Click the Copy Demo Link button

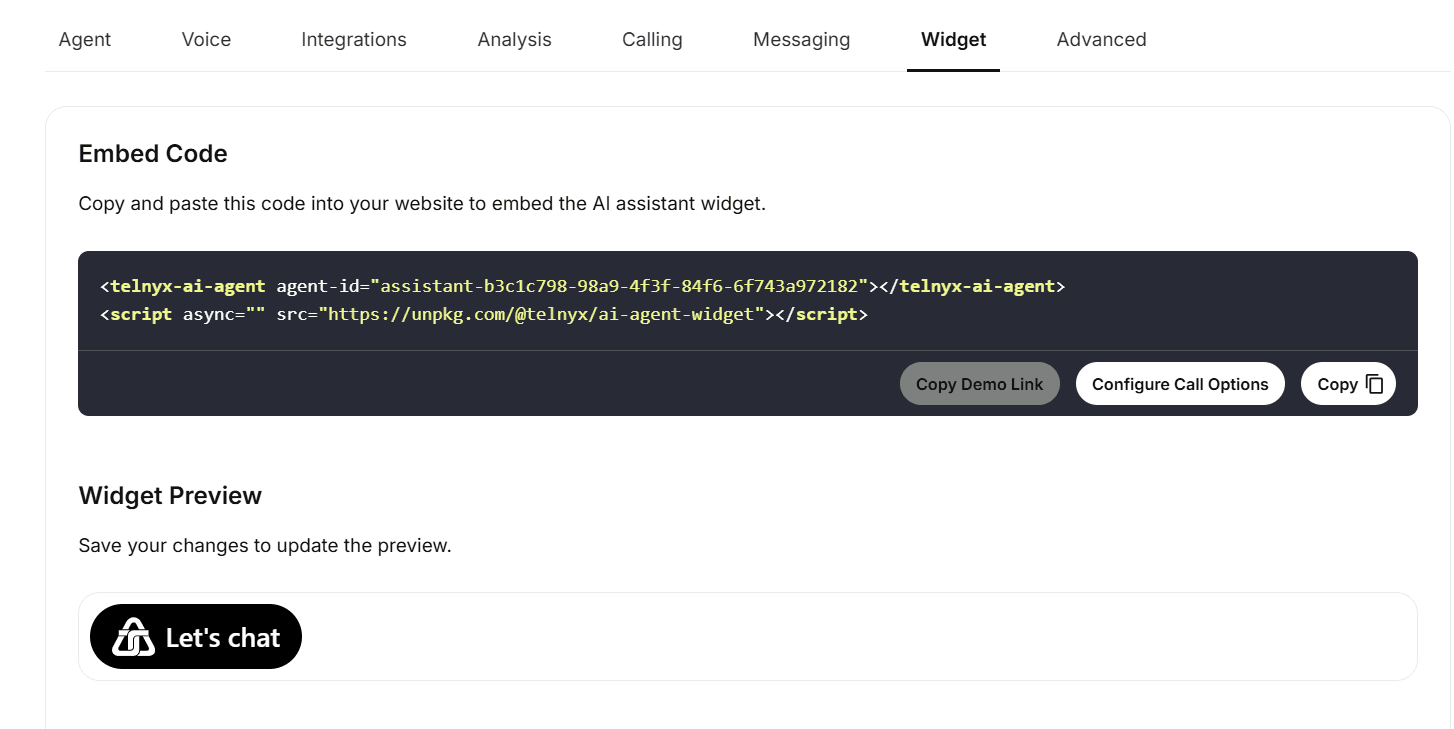tap(979, 383)
